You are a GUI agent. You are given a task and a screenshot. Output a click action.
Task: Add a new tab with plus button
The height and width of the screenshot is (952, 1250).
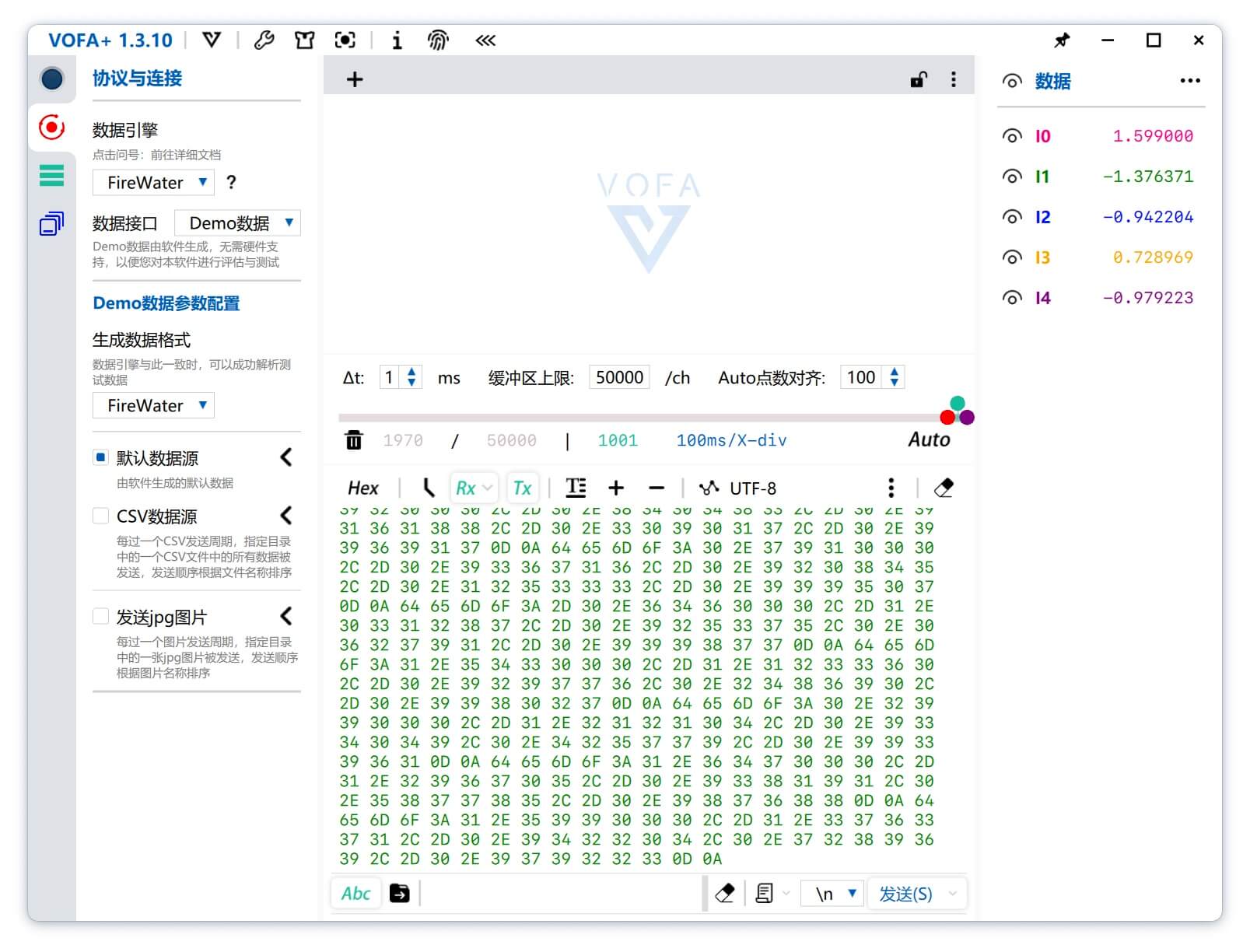click(355, 79)
